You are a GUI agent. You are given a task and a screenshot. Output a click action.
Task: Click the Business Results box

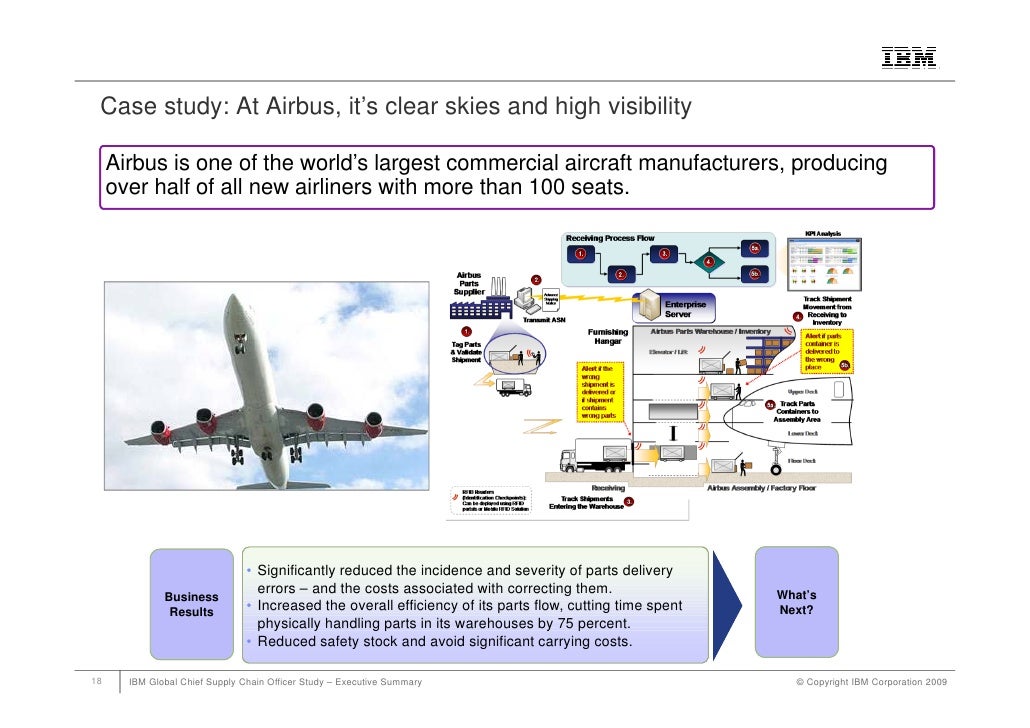tap(192, 604)
